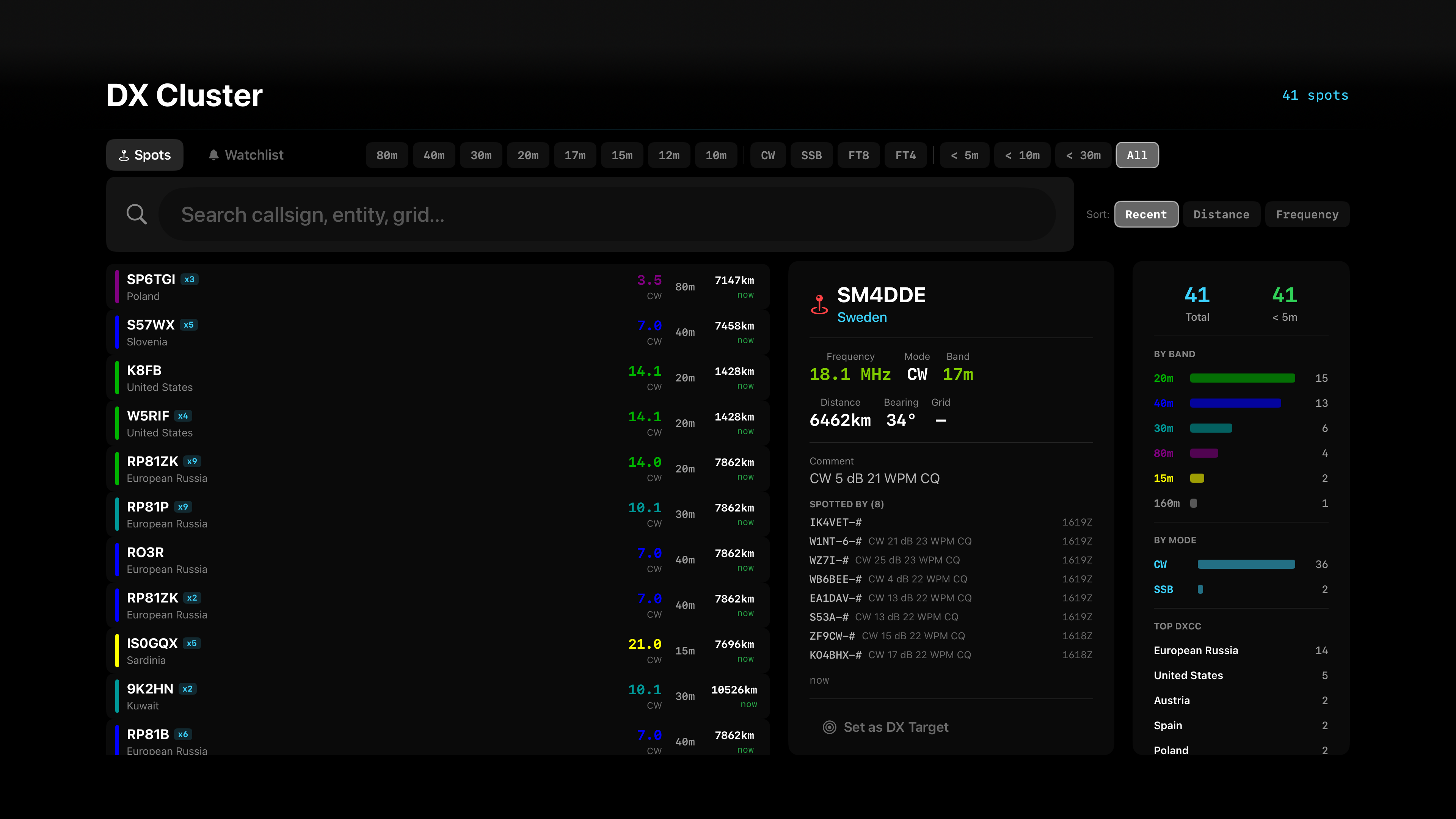Viewport: 1456px width, 819px height.
Task: Filter spots by FT8 mode
Action: point(858,155)
